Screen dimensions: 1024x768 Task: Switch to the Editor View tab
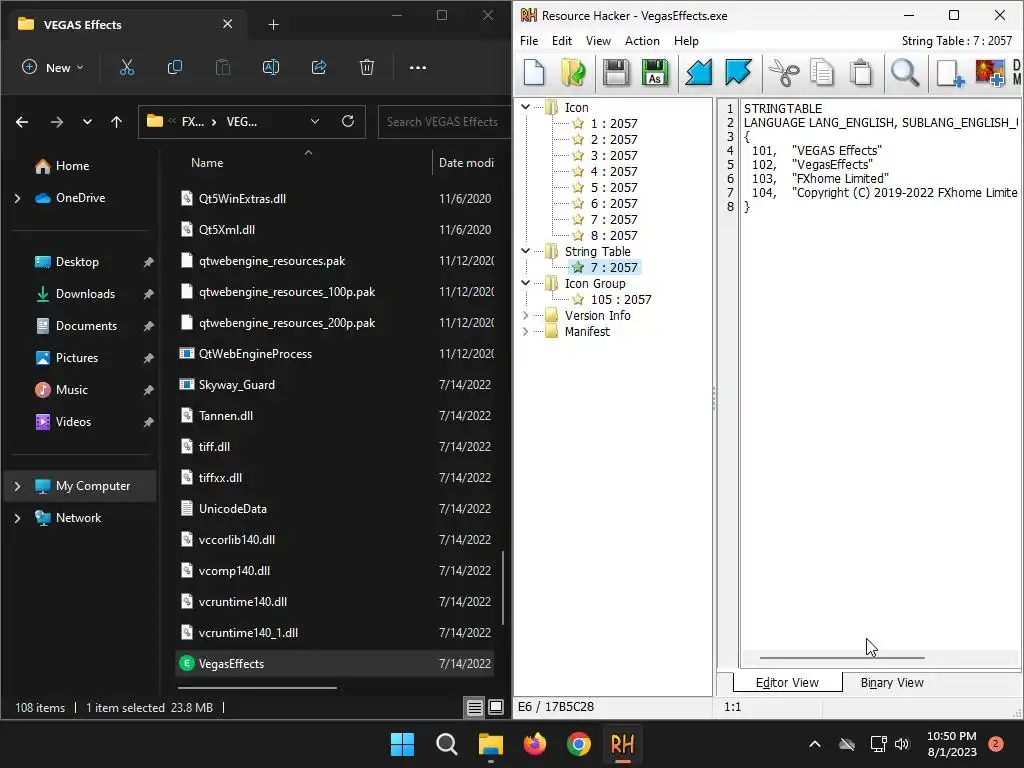pyautogui.click(x=787, y=682)
